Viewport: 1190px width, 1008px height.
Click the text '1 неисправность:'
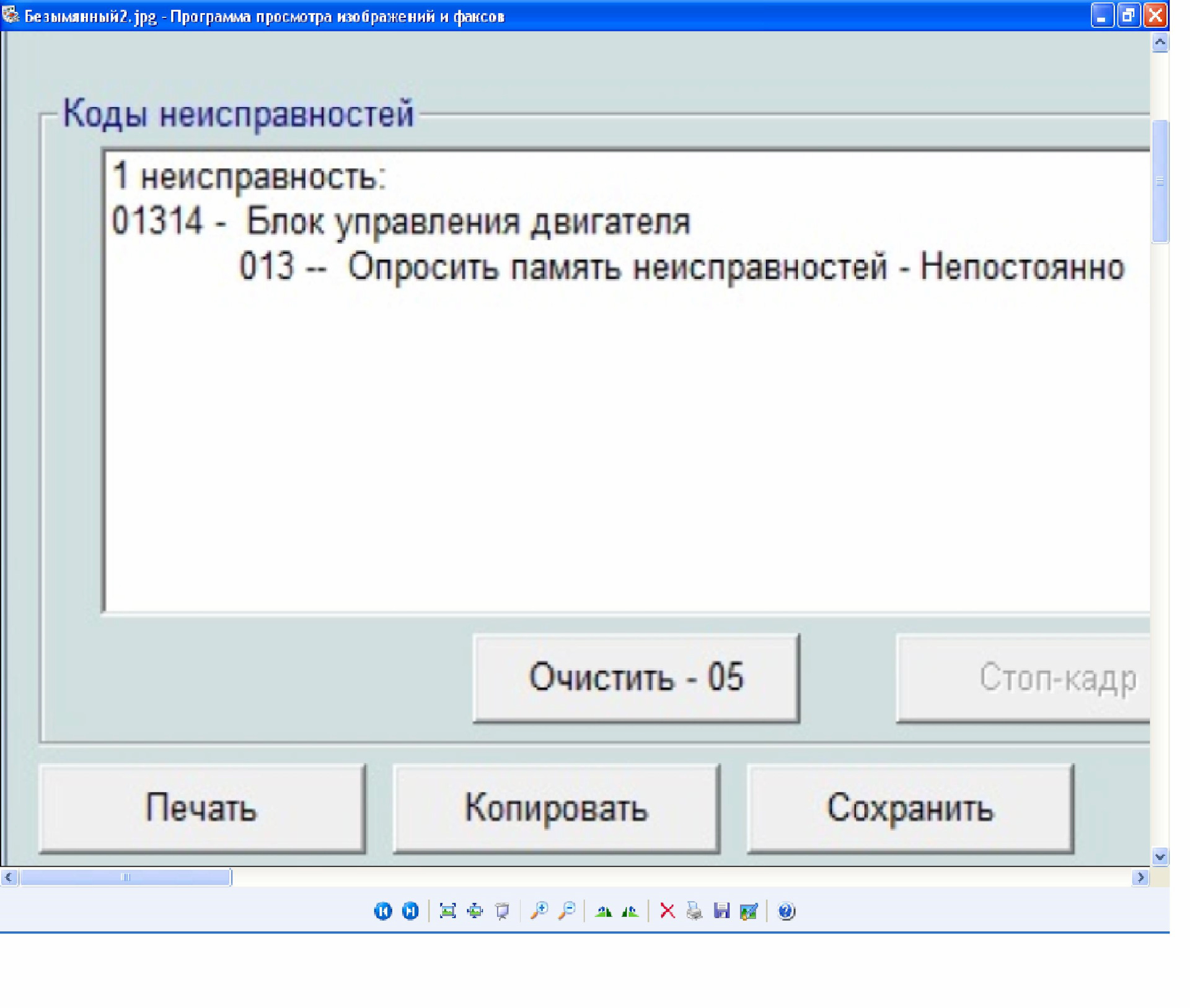249,177
